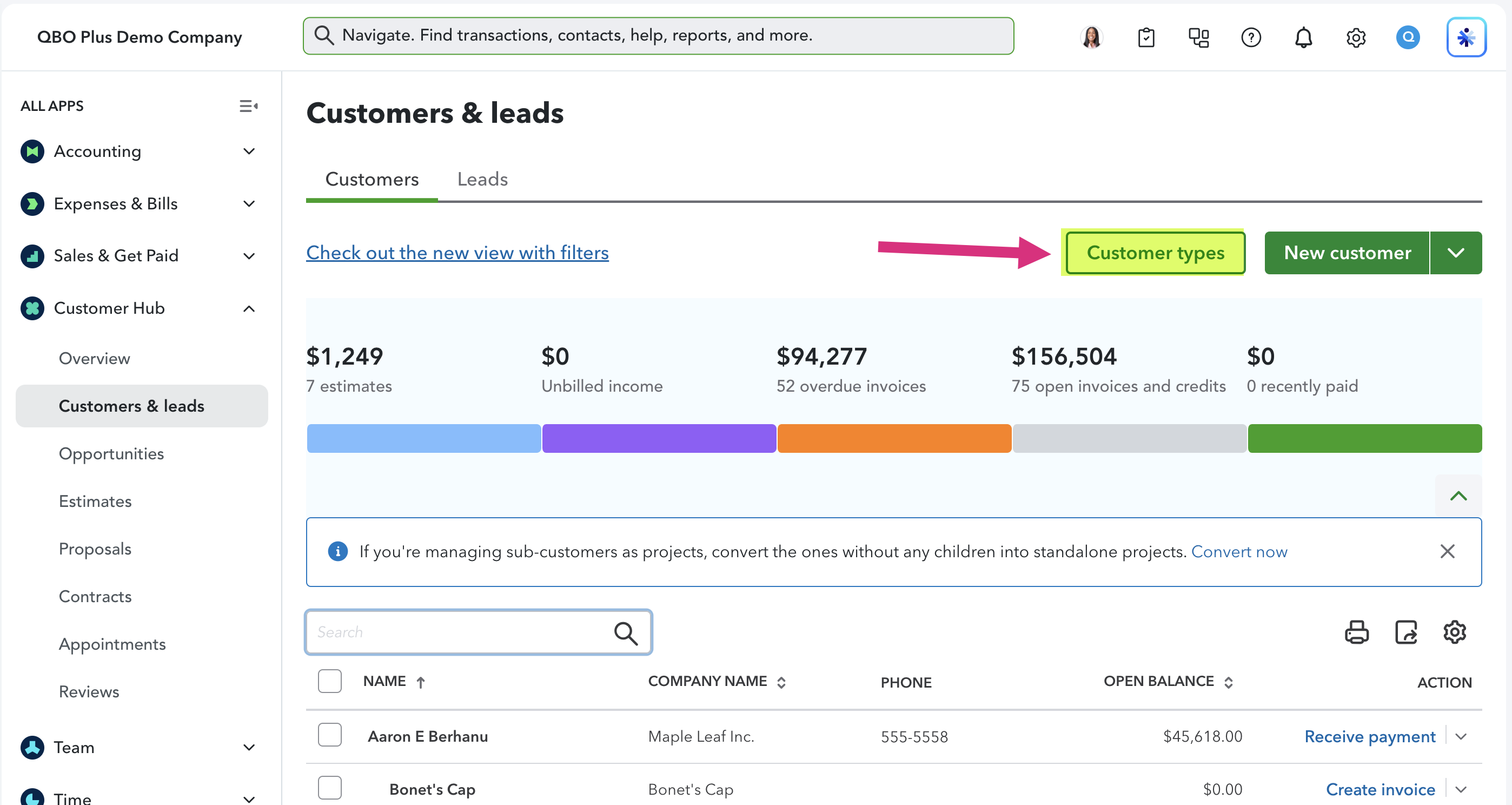The width and height of the screenshot is (1512, 805).
Task: Open the Intuit Assist sparkle icon
Action: tap(1465, 37)
